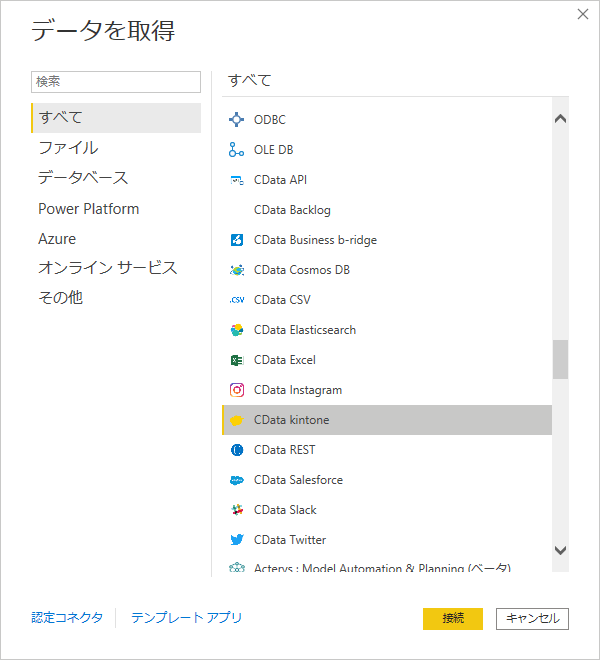Open the テンプレート アプリ link
Viewport: 600px width, 660px height.
(187, 618)
